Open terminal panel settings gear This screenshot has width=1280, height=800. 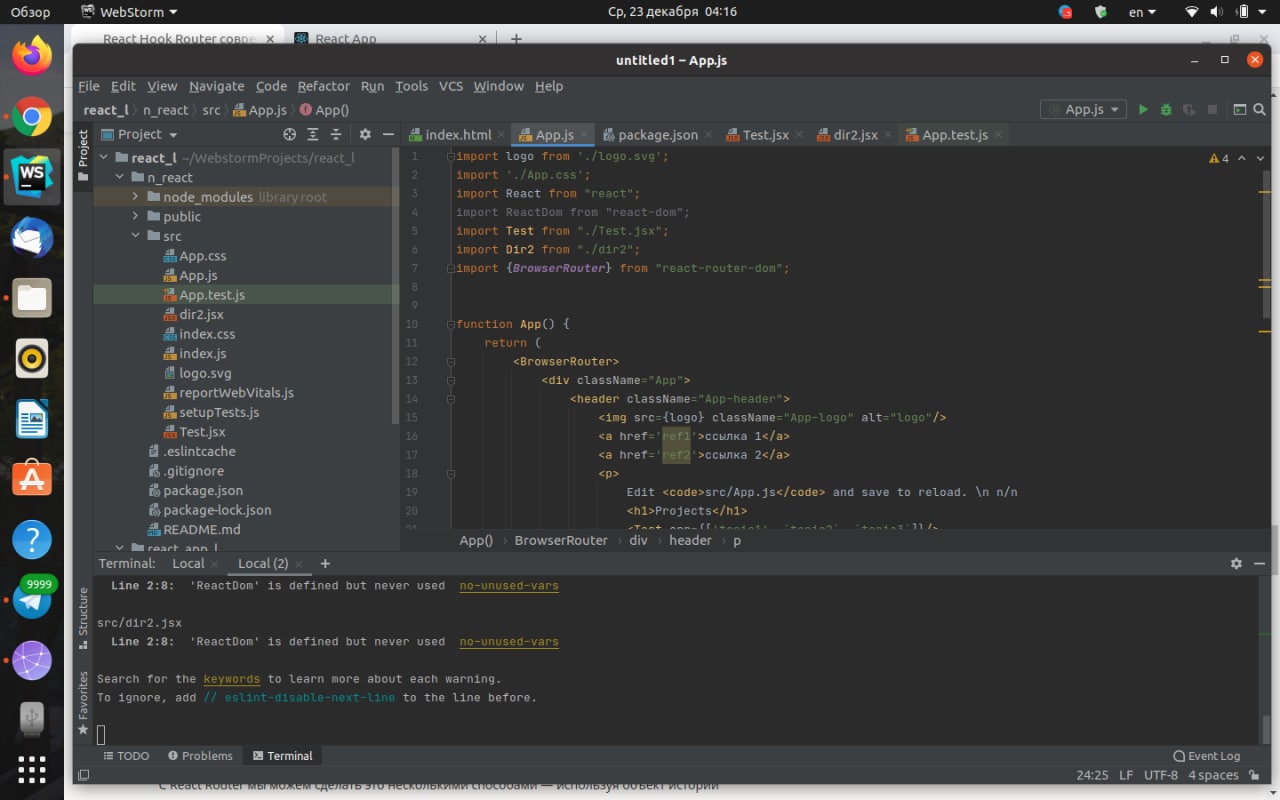(1236, 564)
